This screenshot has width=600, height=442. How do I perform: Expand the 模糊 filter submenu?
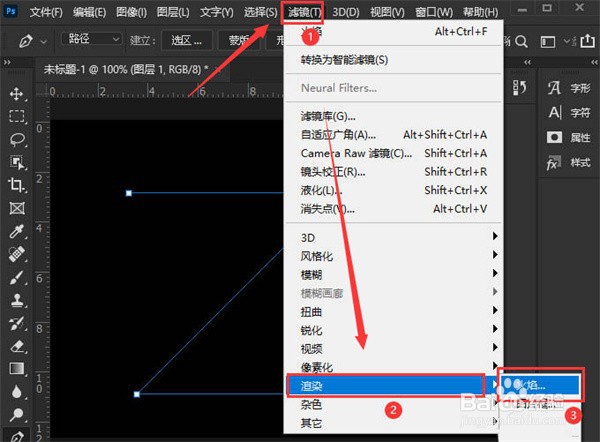[x=495, y=273]
